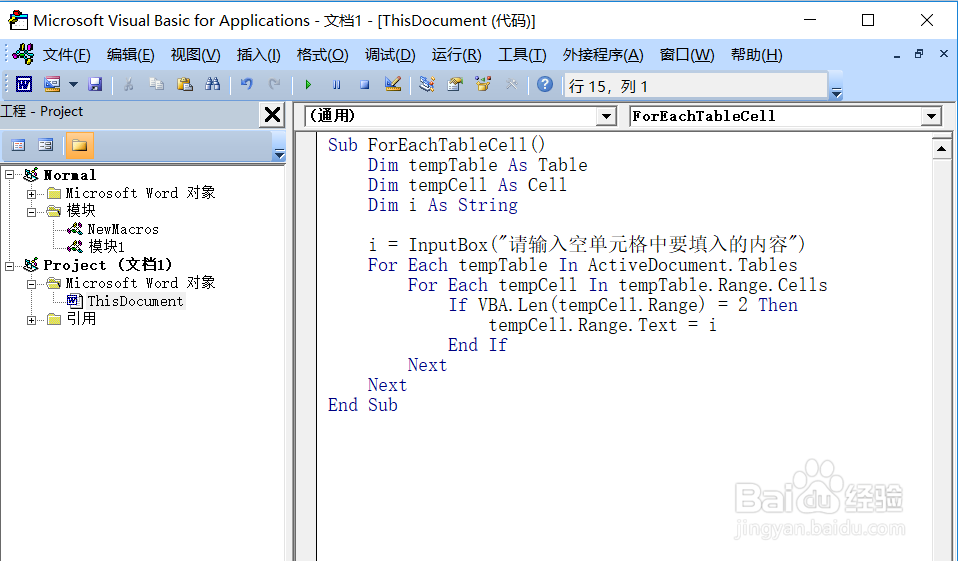Open Properties Window toolbar icon
The width and height of the screenshot is (958, 561).
(455, 84)
